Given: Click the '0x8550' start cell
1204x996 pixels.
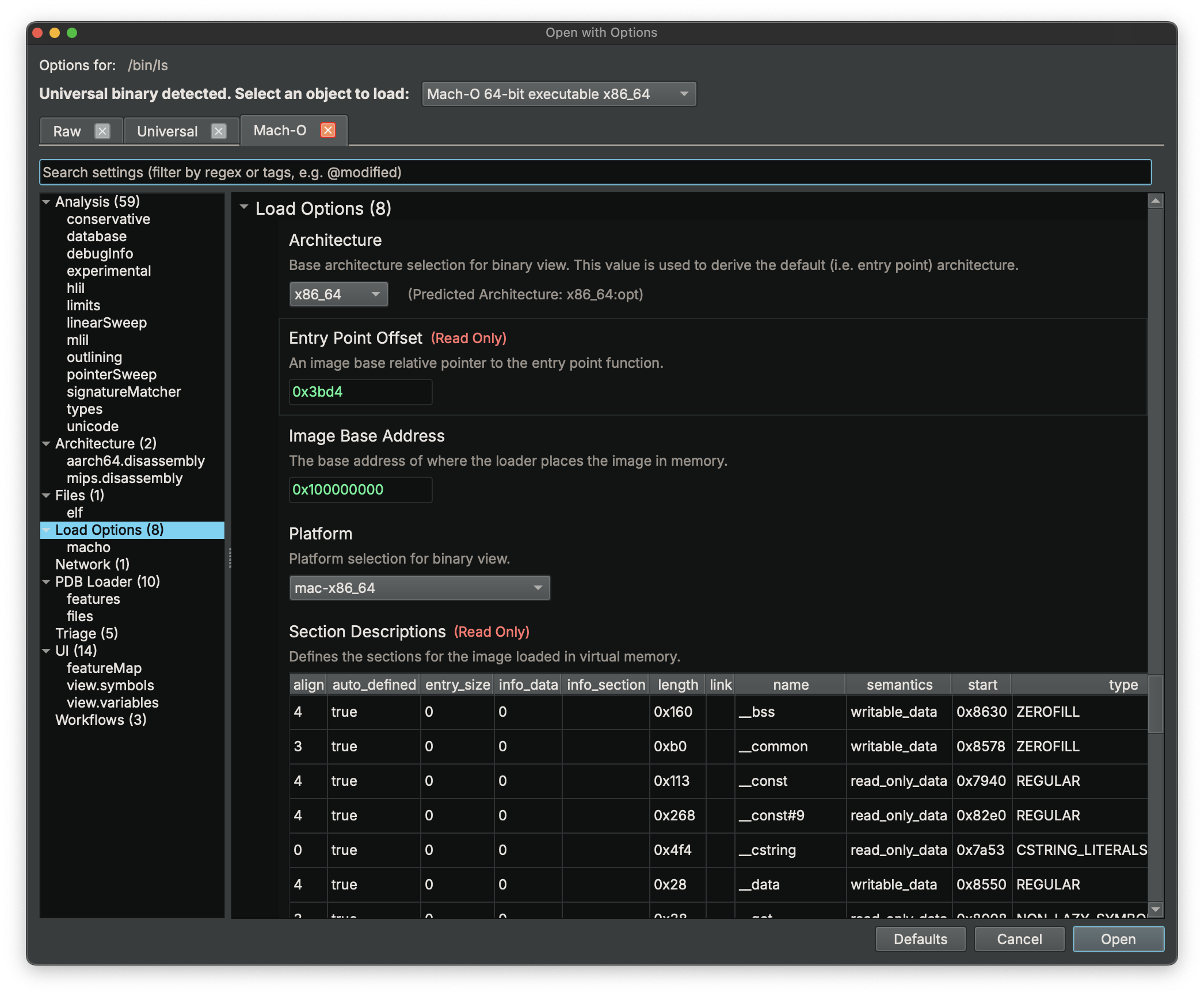Looking at the screenshot, I should point(982,884).
